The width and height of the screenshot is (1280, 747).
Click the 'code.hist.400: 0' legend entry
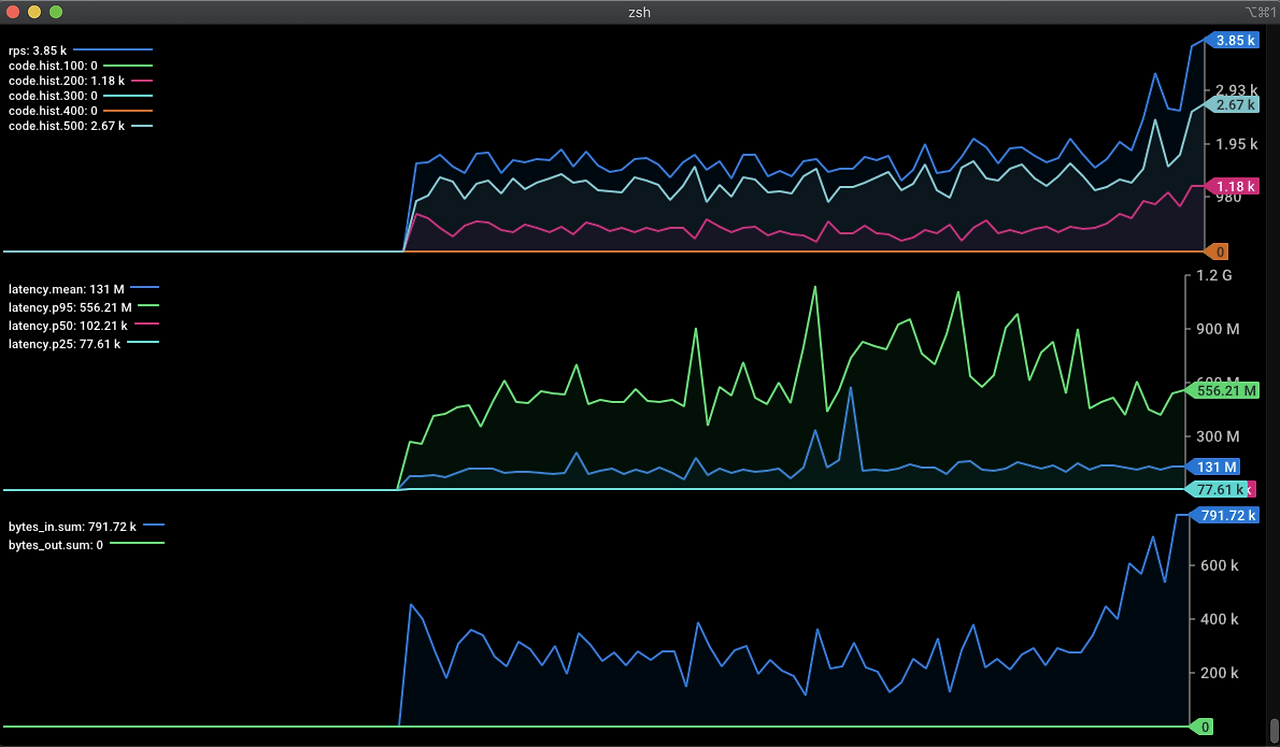[x=80, y=110]
